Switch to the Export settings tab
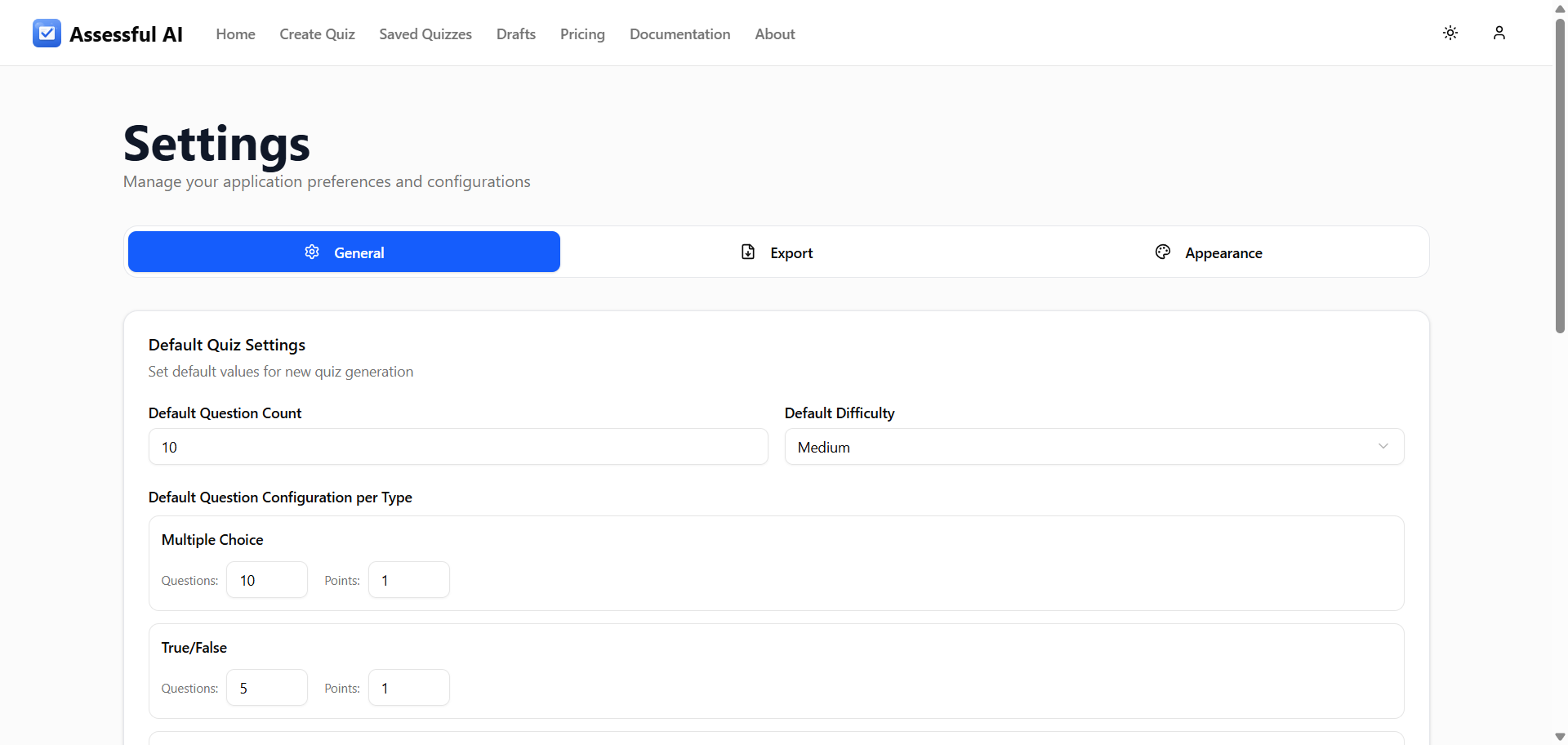The width and height of the screenshot is (1568, 745). [777, 252]
